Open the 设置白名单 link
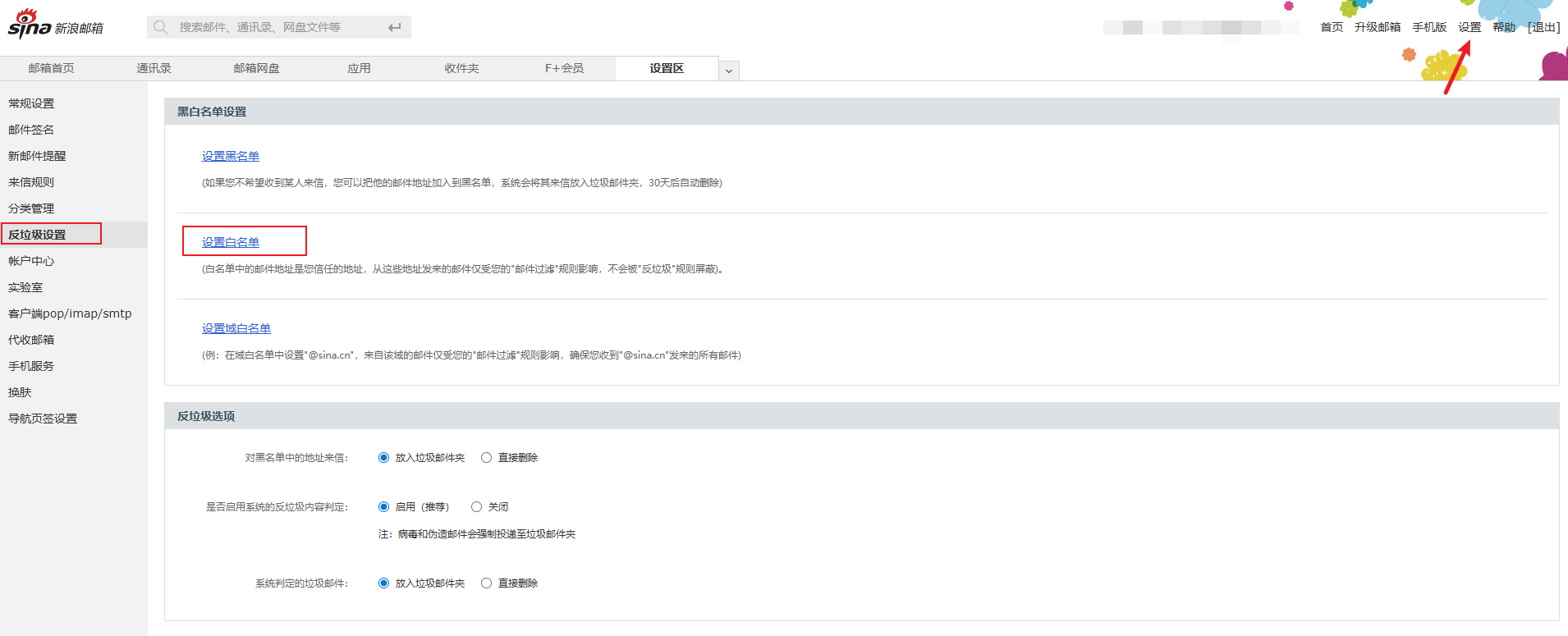 [x=231, y=242]
